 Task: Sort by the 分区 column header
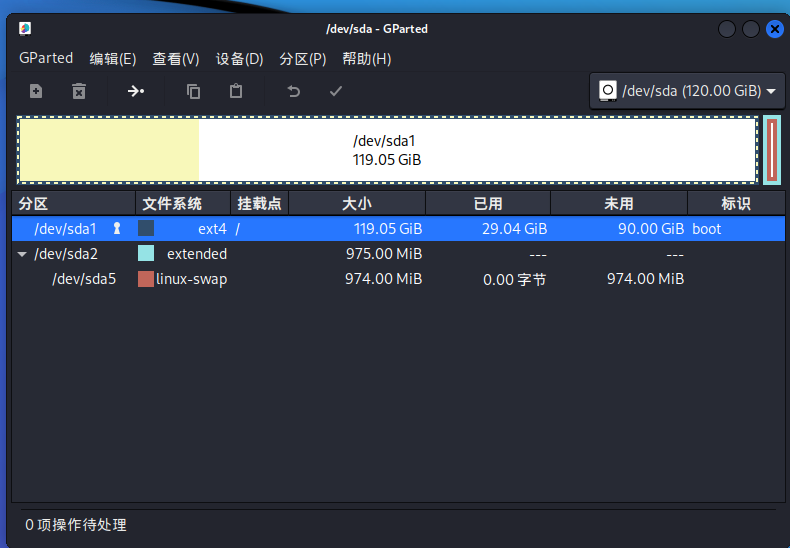74,203
